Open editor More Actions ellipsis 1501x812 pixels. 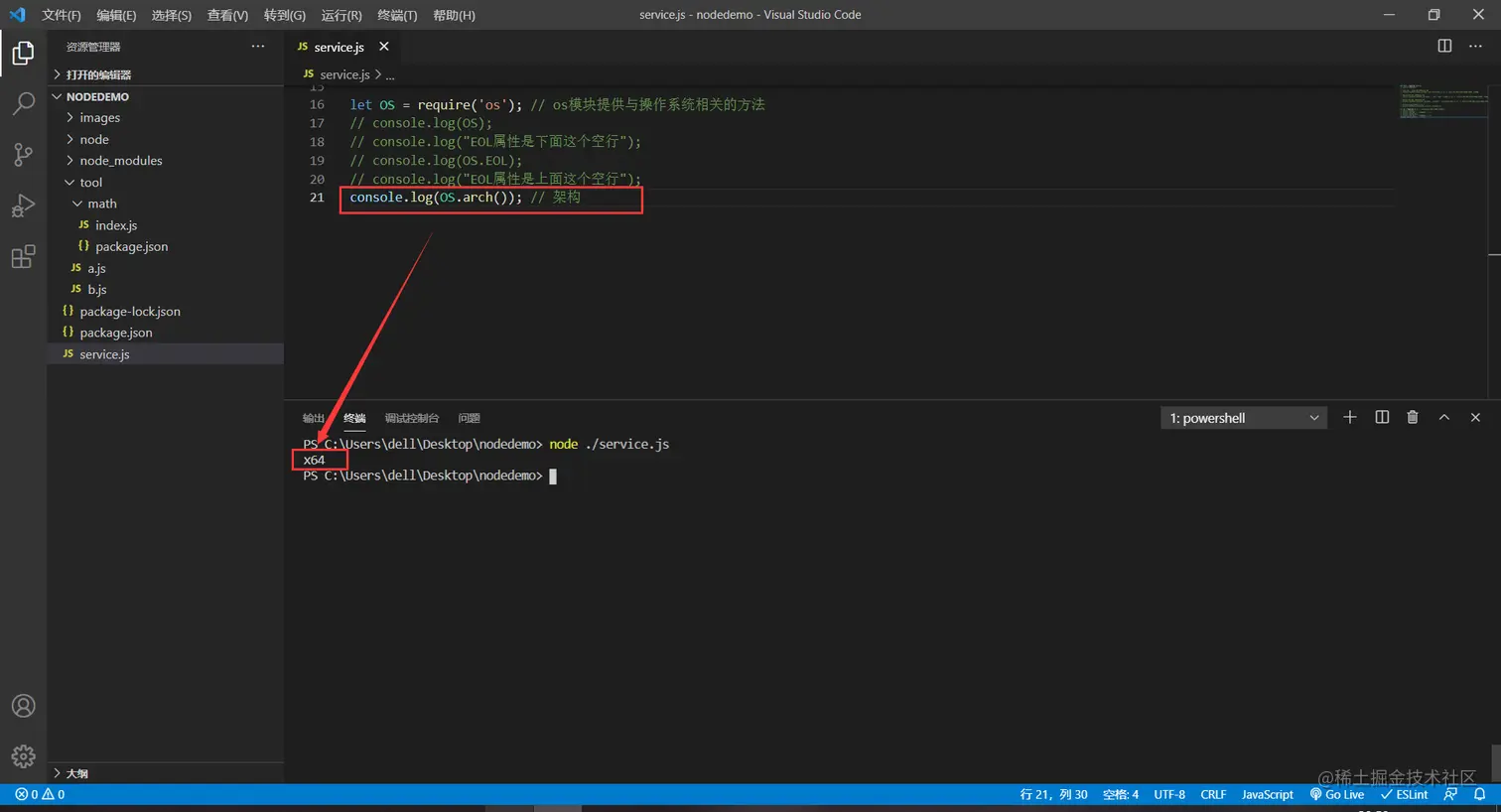click(x=1475, y=46)
